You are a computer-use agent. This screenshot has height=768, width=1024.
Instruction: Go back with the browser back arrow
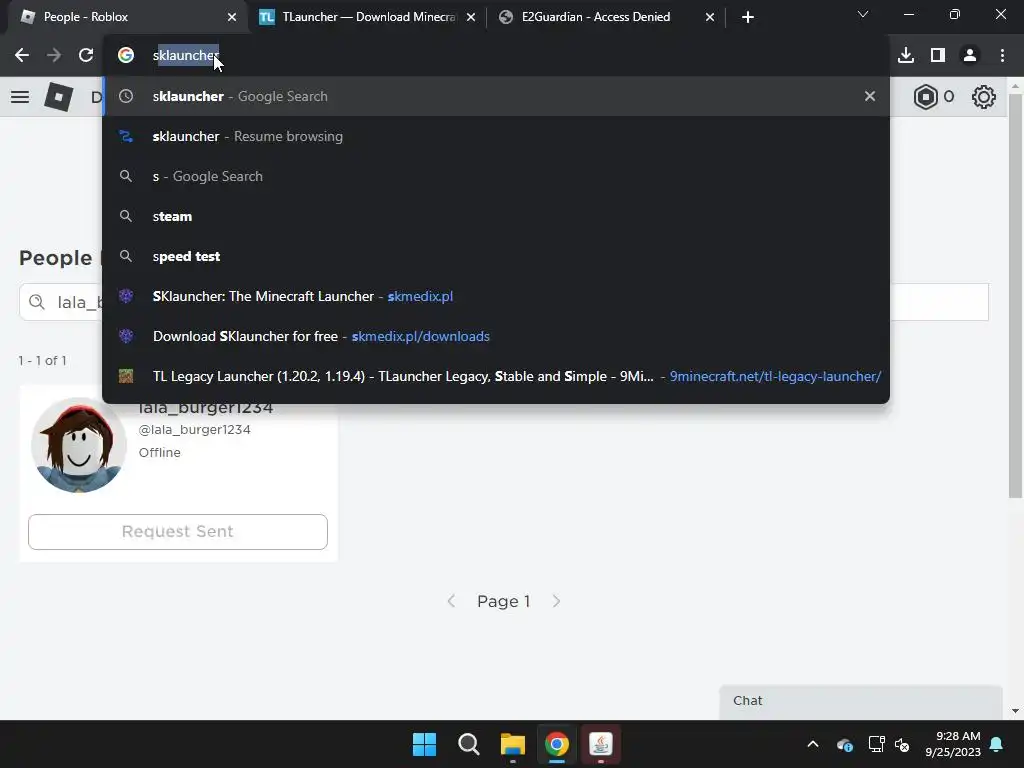tap(22, 56)
